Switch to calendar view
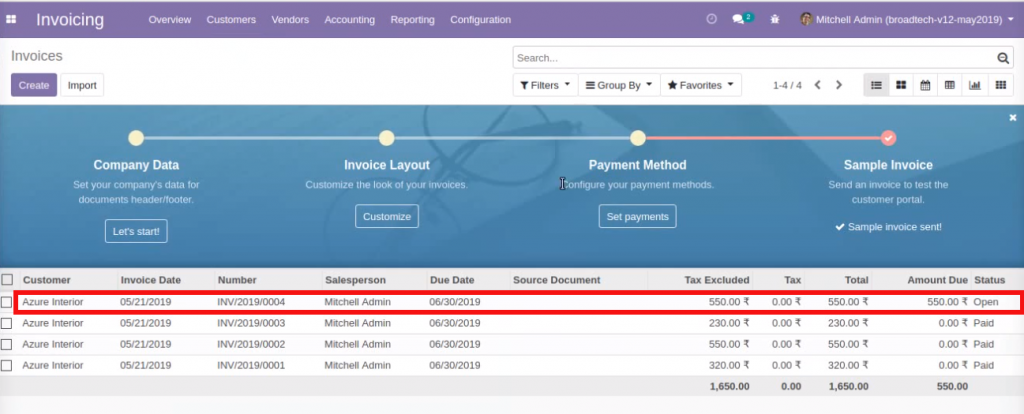1024x414 pixels. [x=925, y=85]
